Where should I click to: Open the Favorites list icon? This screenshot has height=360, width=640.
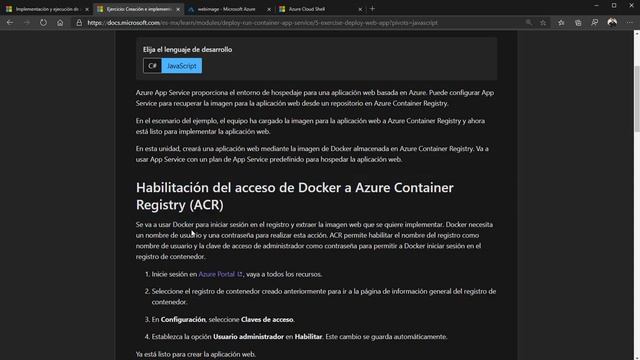point(561,23)
